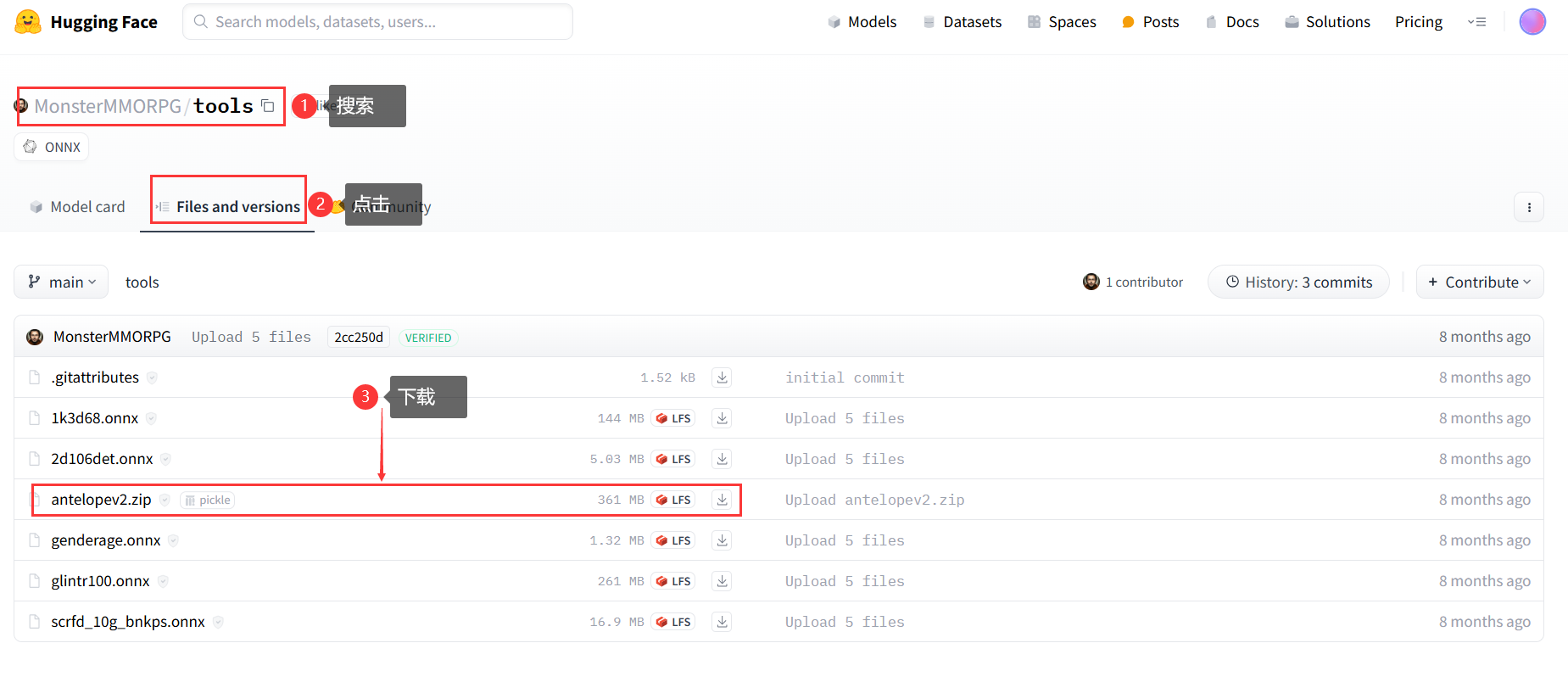Open Docs in the navigation bar
Viewport: 1568px width, 699px height.
(x=1231, y=22)
